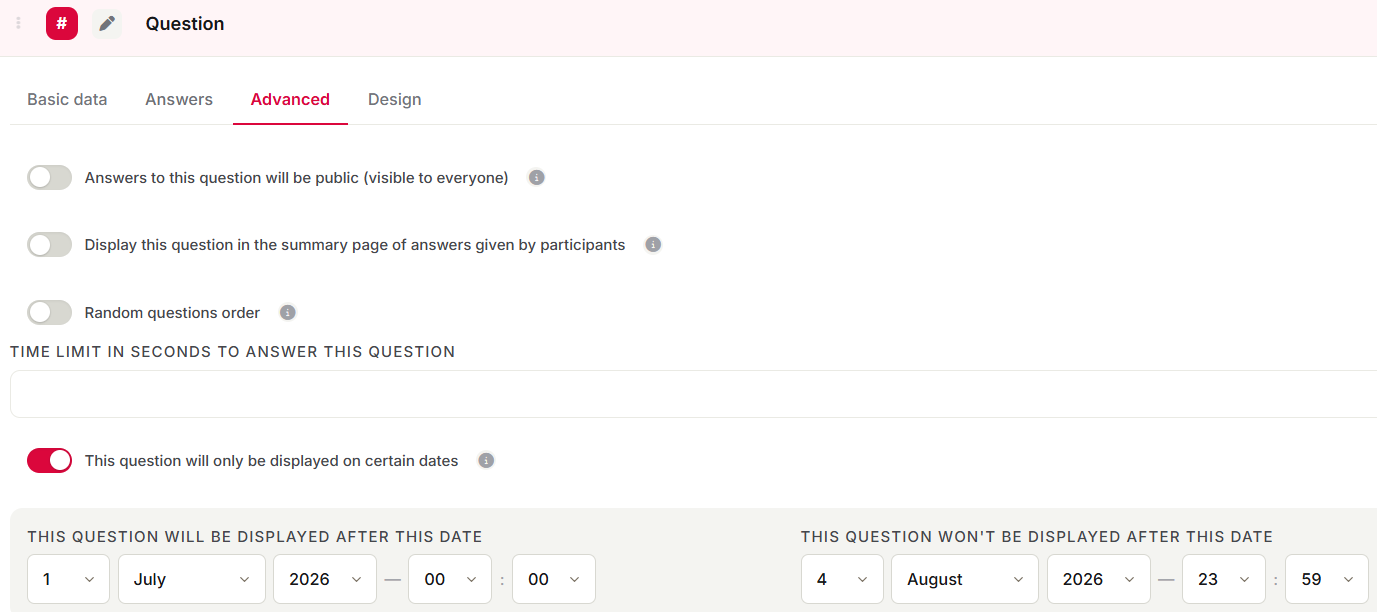Toggle display question in summary page
Image resolution: width=1377 pixels, height=612 pixels.
point(50,245)
